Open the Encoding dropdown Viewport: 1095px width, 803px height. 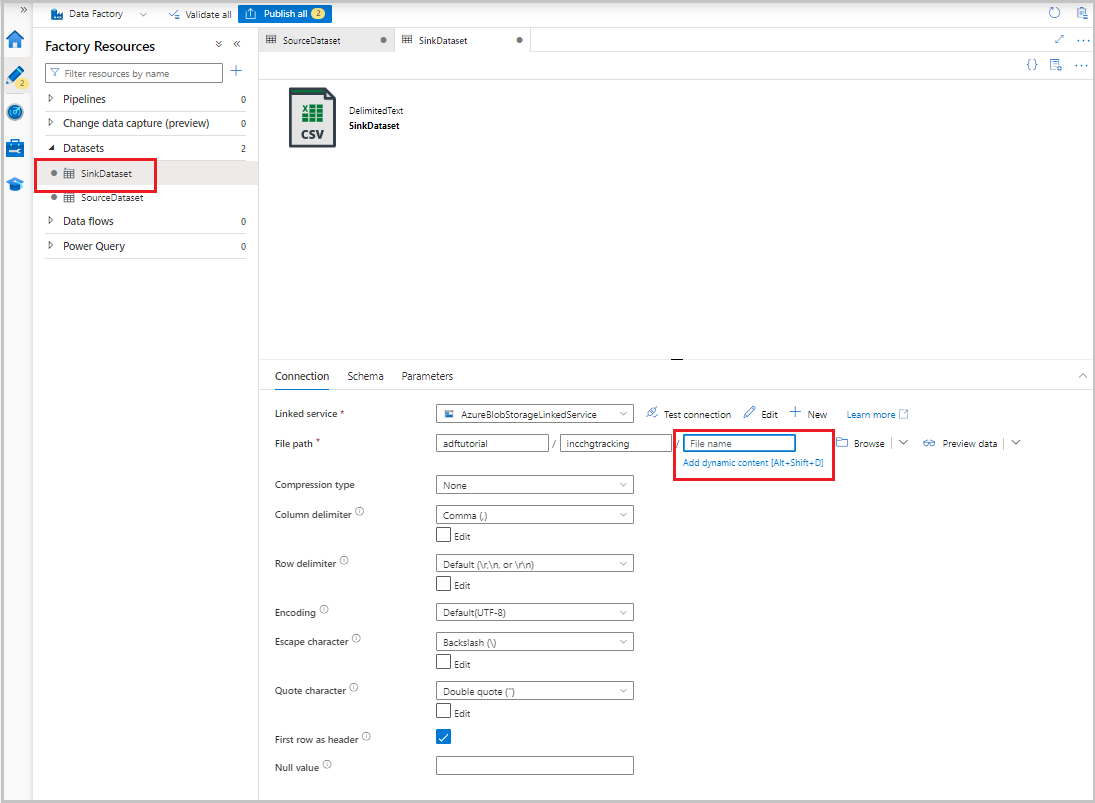[x=535, y=612]
